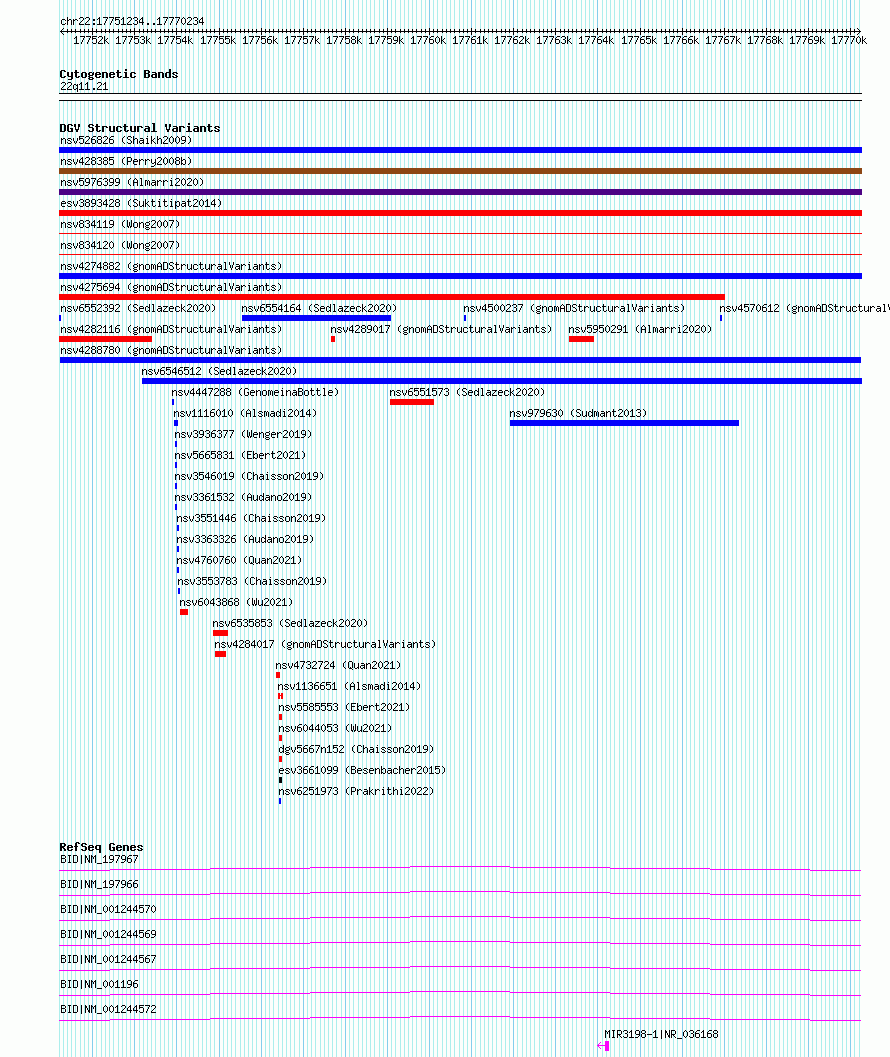Screen dimensions: 890x1057
Task: Click the DGV Structural Variants track title
Action: 140,128
